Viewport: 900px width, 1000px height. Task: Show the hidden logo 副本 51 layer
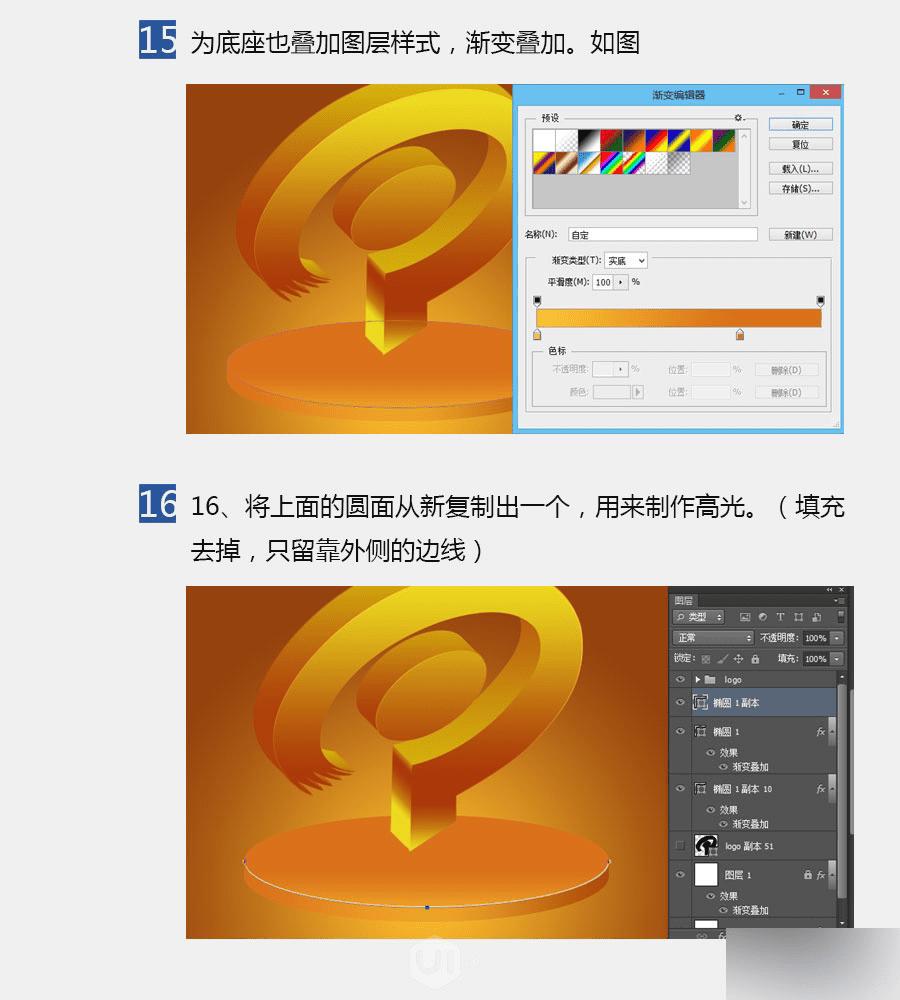click(x=680, y=845)
